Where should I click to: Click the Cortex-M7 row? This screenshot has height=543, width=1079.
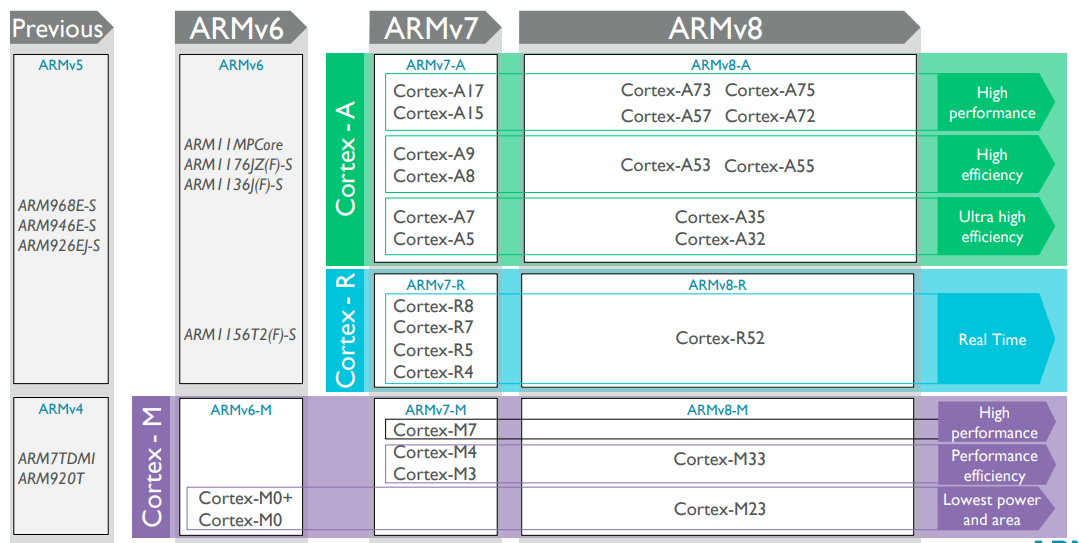point(661,429)
